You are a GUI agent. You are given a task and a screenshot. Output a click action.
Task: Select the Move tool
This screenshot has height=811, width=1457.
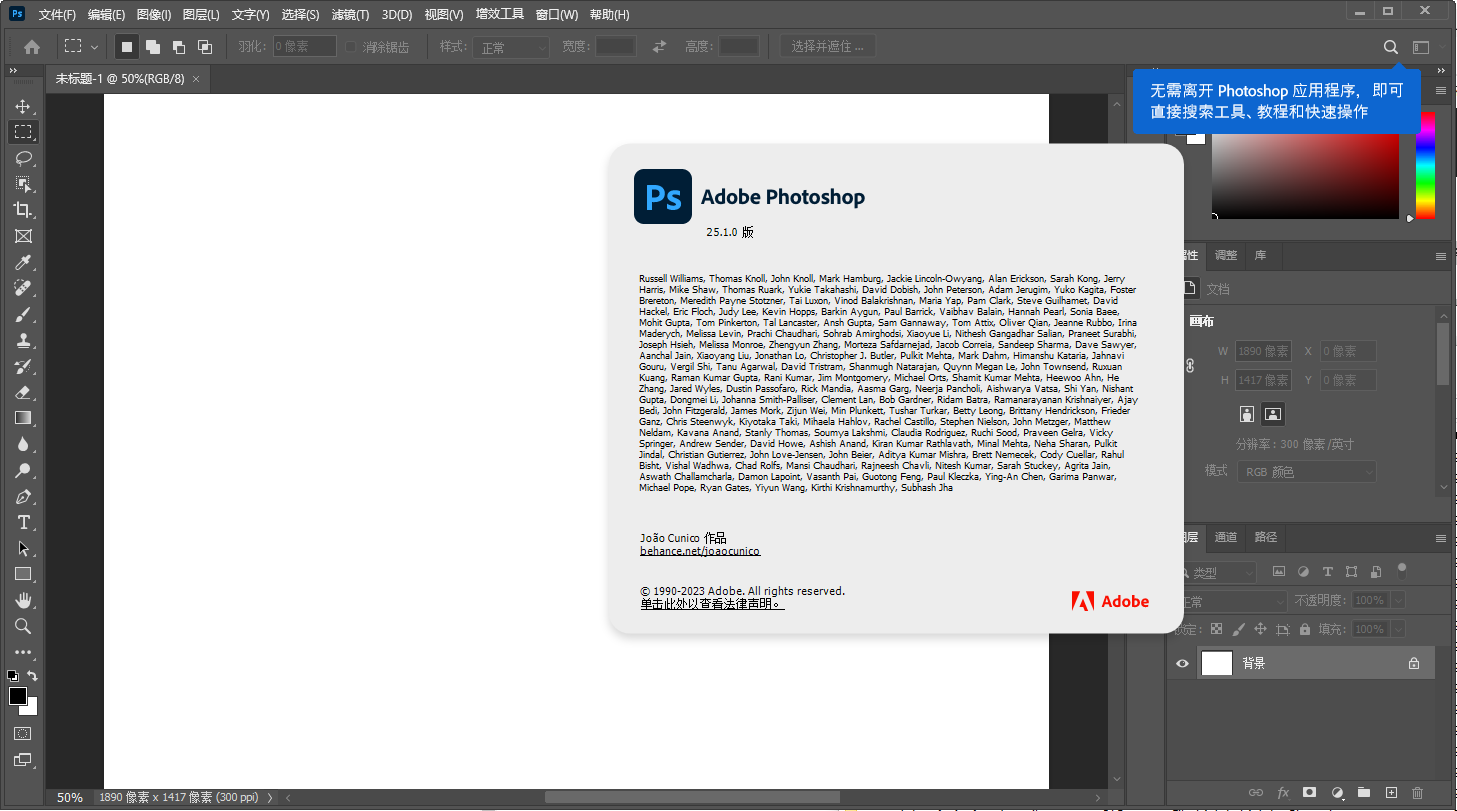tap(23, 106)
